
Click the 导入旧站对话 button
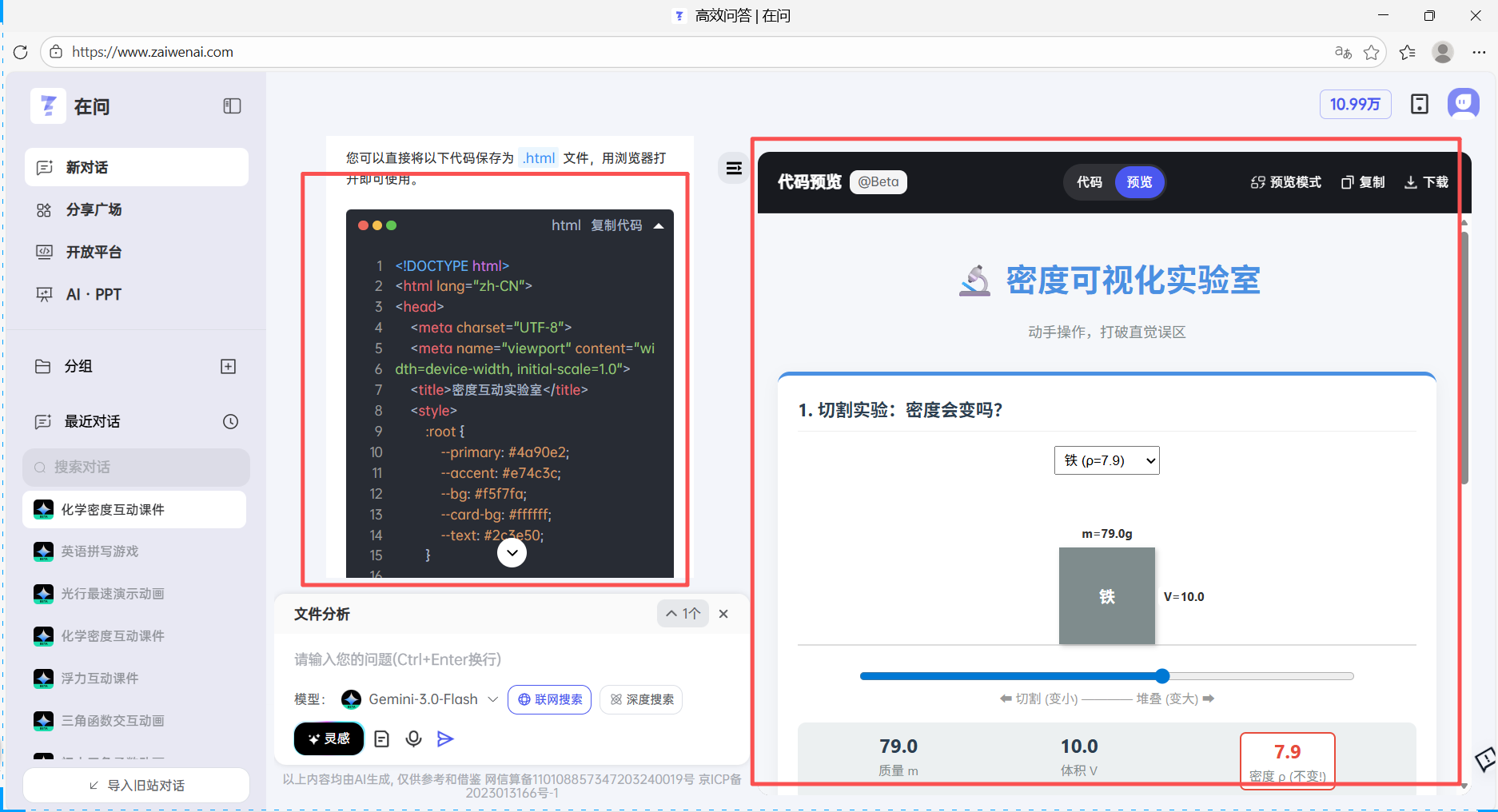(136, 785)
